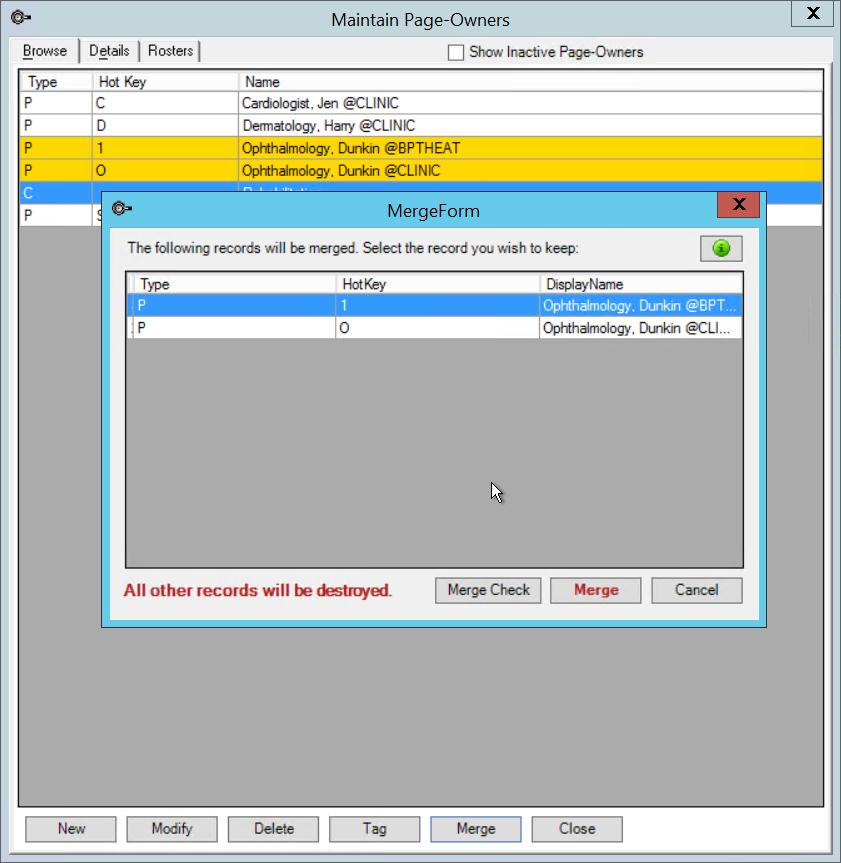
Task: Open the Rosters tab
Action: 170,51
